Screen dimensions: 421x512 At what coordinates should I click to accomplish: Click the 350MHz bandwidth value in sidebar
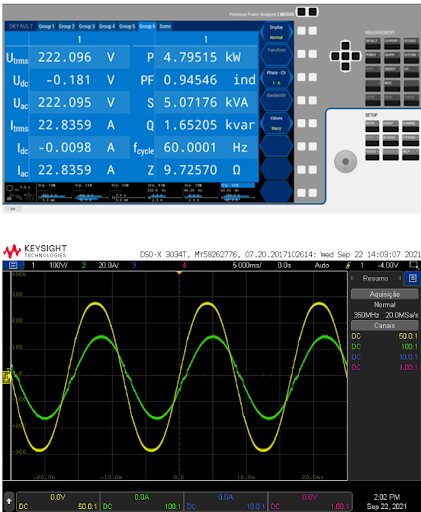point(366,315)
